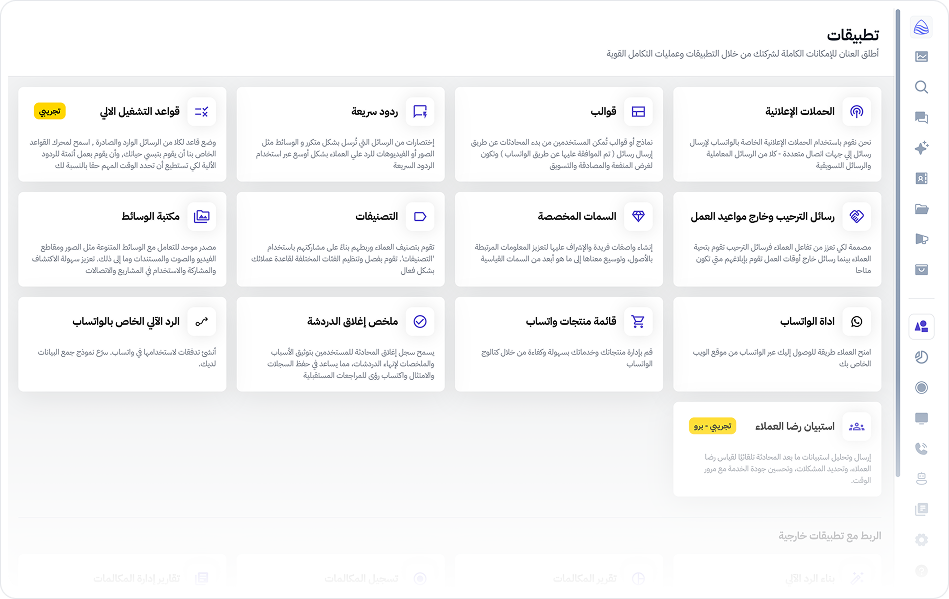The width and height of the screenshot is (949, 599).
Task: Open search from the sidebar magnifier icon
Action: tap(922, 87)
